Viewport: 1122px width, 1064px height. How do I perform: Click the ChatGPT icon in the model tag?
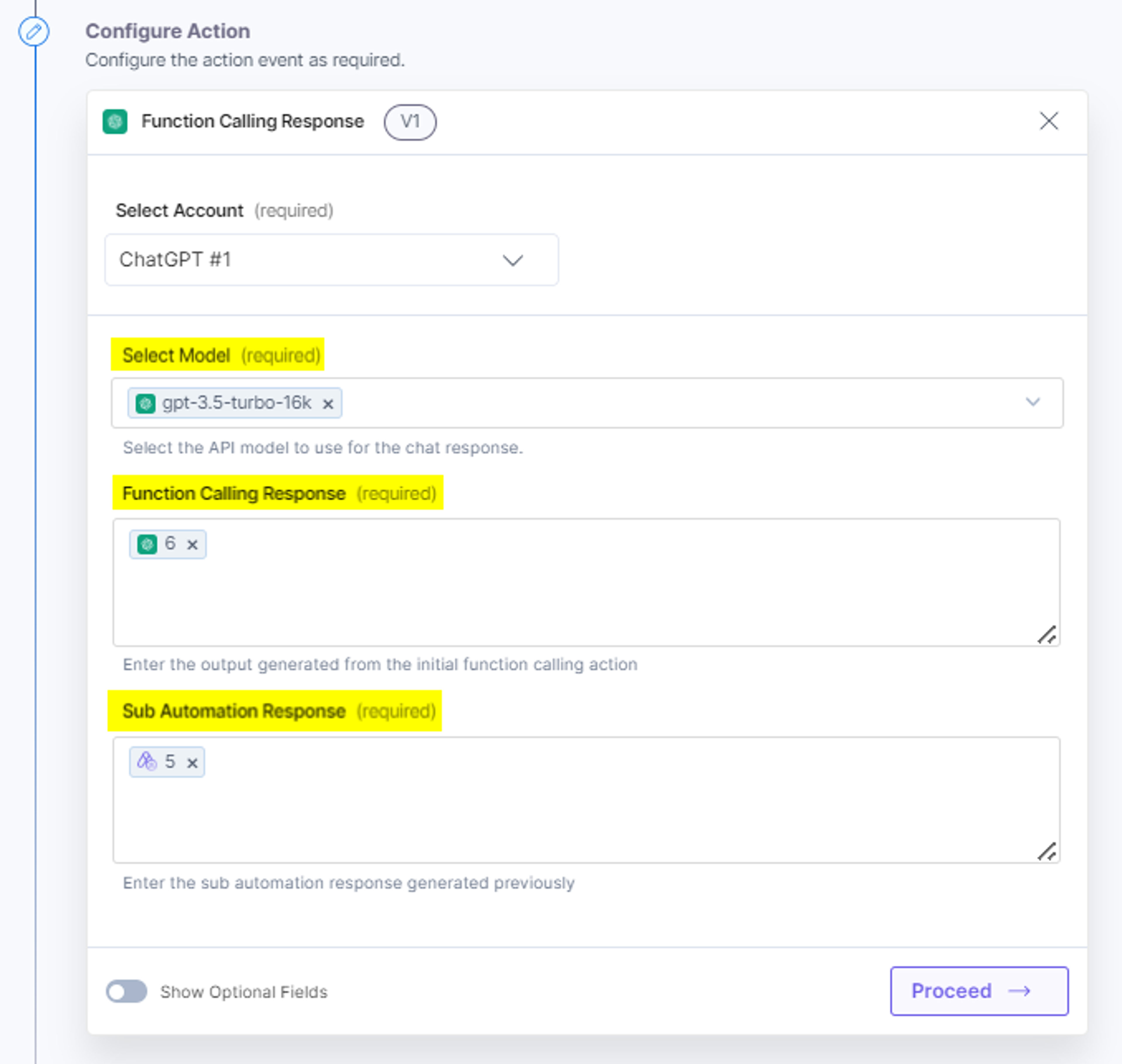click(x=145, y=403)
